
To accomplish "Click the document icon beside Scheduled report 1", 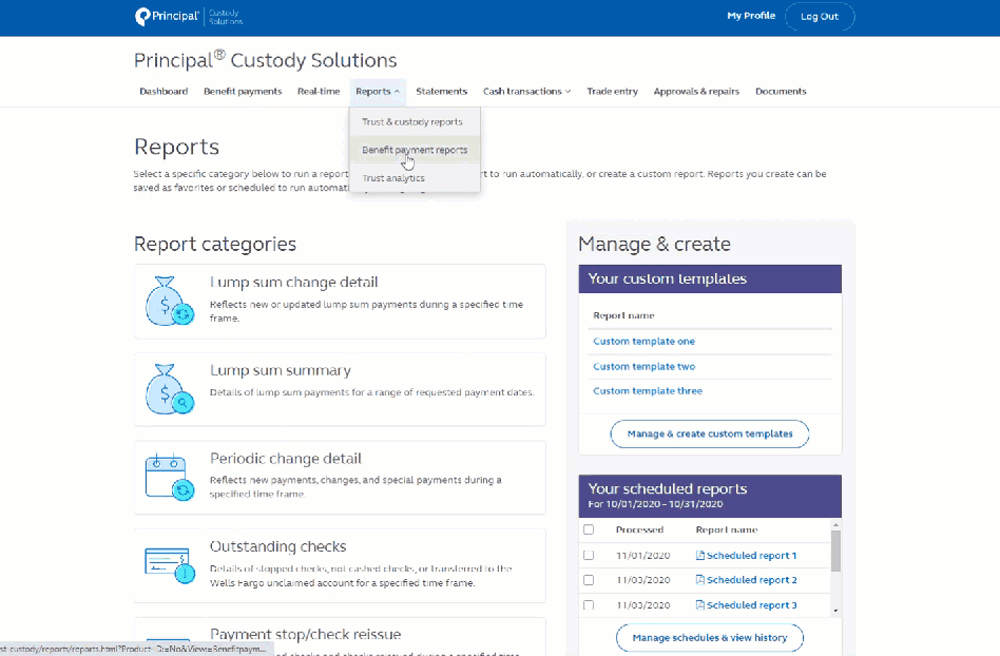I will tap(702, 555).
